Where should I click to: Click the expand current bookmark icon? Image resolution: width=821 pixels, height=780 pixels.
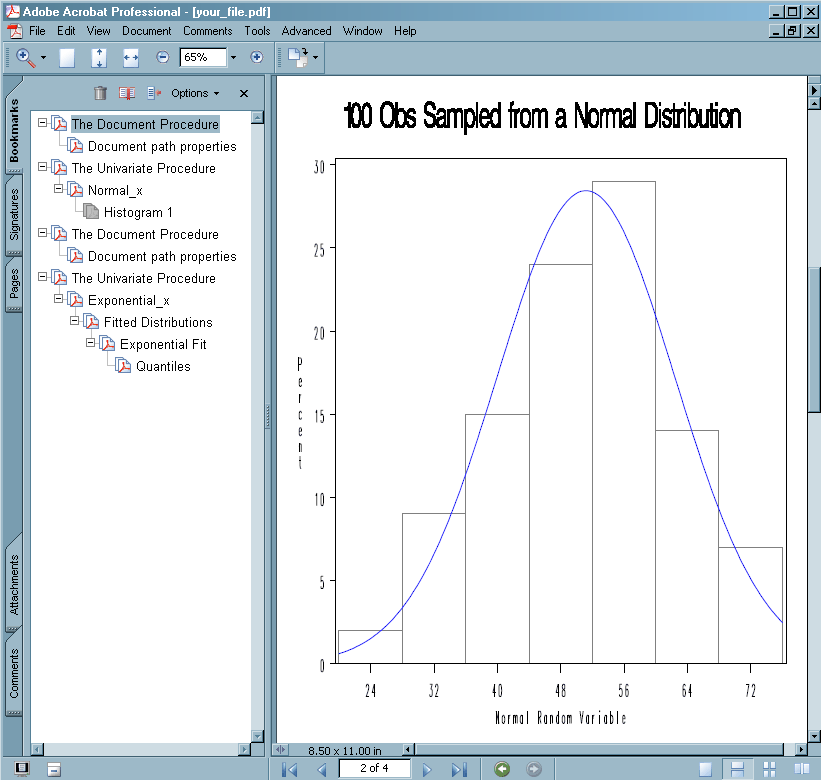153,93
